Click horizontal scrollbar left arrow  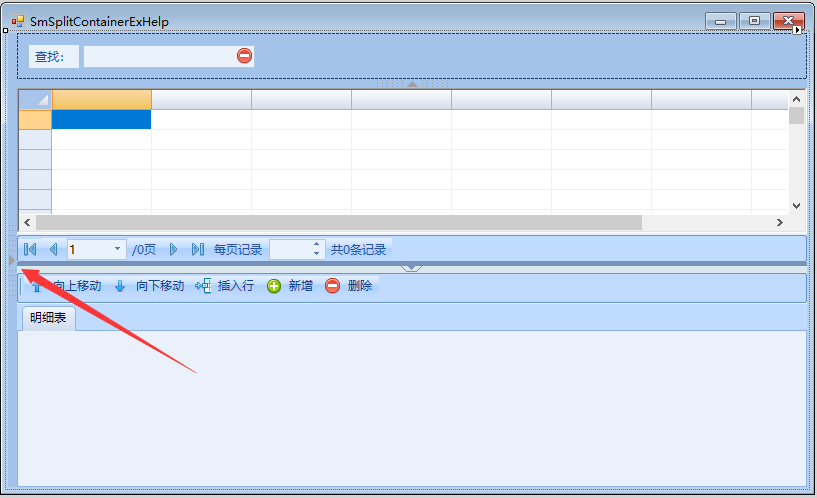[27, 222]
